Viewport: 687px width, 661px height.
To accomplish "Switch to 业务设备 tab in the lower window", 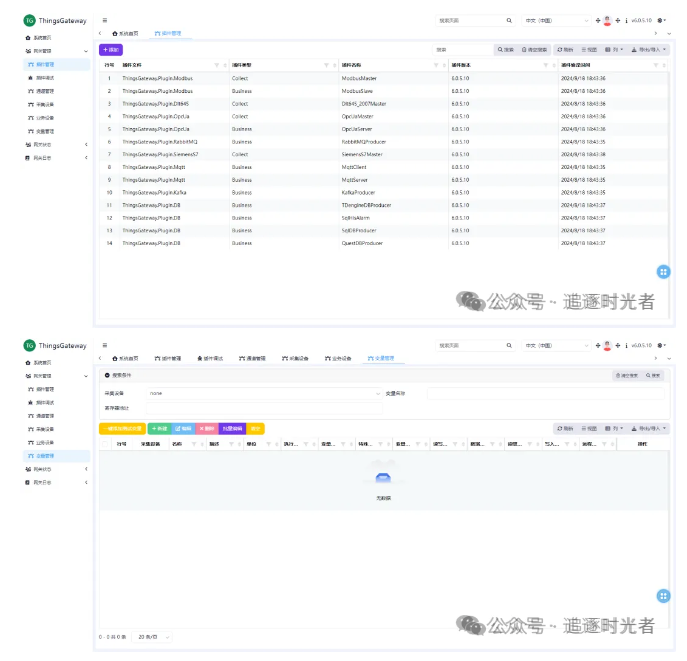I will click(x=338, y=359).
